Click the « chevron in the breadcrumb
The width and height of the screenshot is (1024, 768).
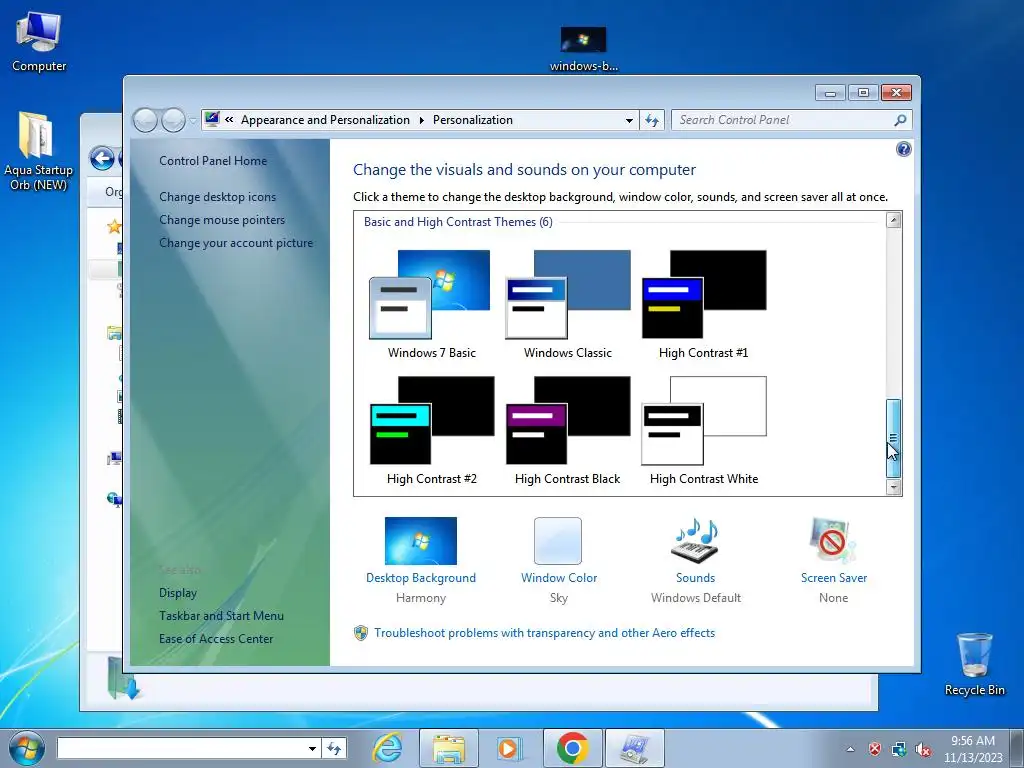click(x=229, y=120)
